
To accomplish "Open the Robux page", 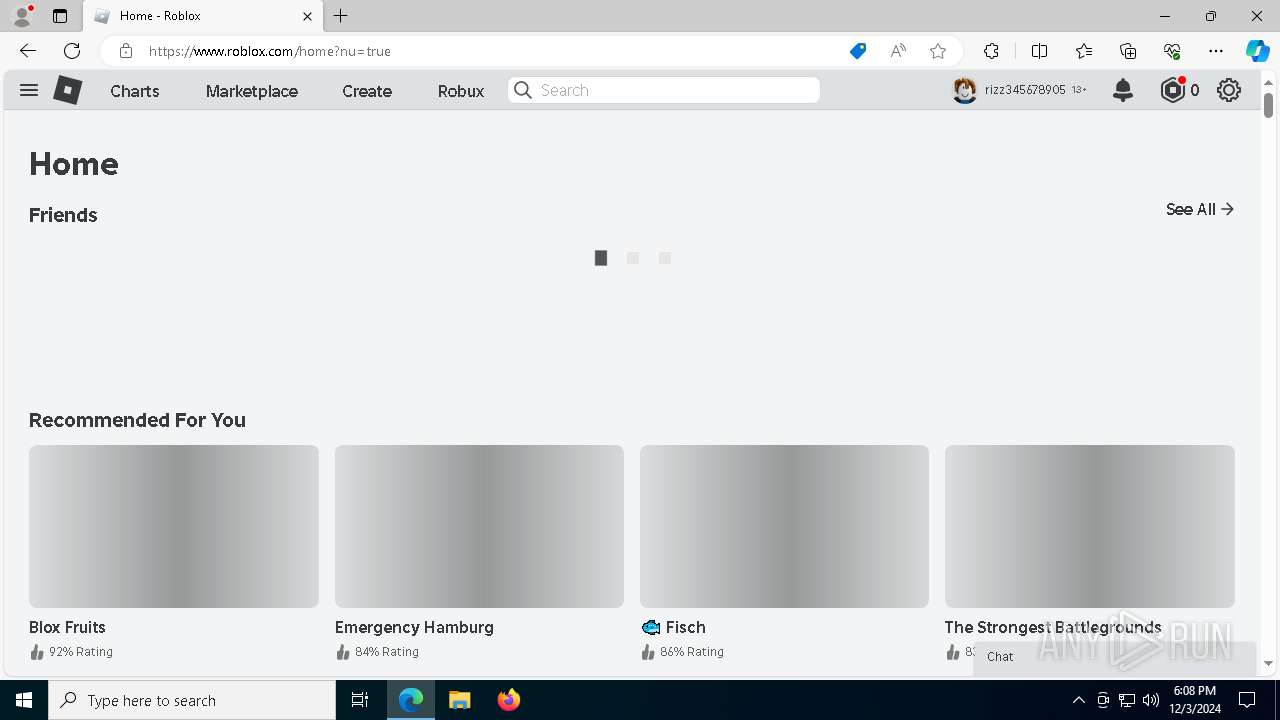I will pos(461,91).
